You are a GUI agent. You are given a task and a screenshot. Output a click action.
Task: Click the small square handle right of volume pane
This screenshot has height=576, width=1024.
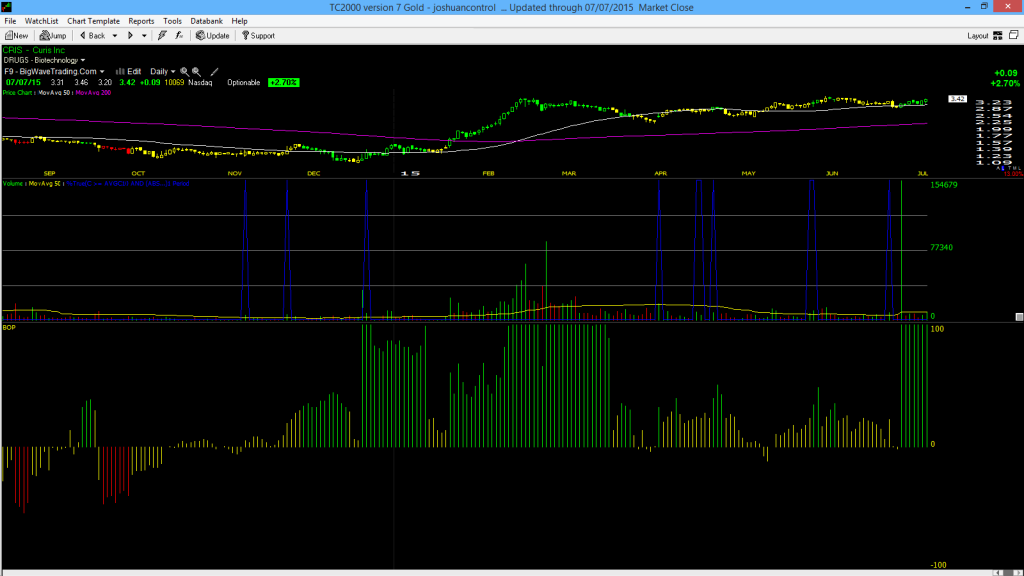coord(1019,317)
